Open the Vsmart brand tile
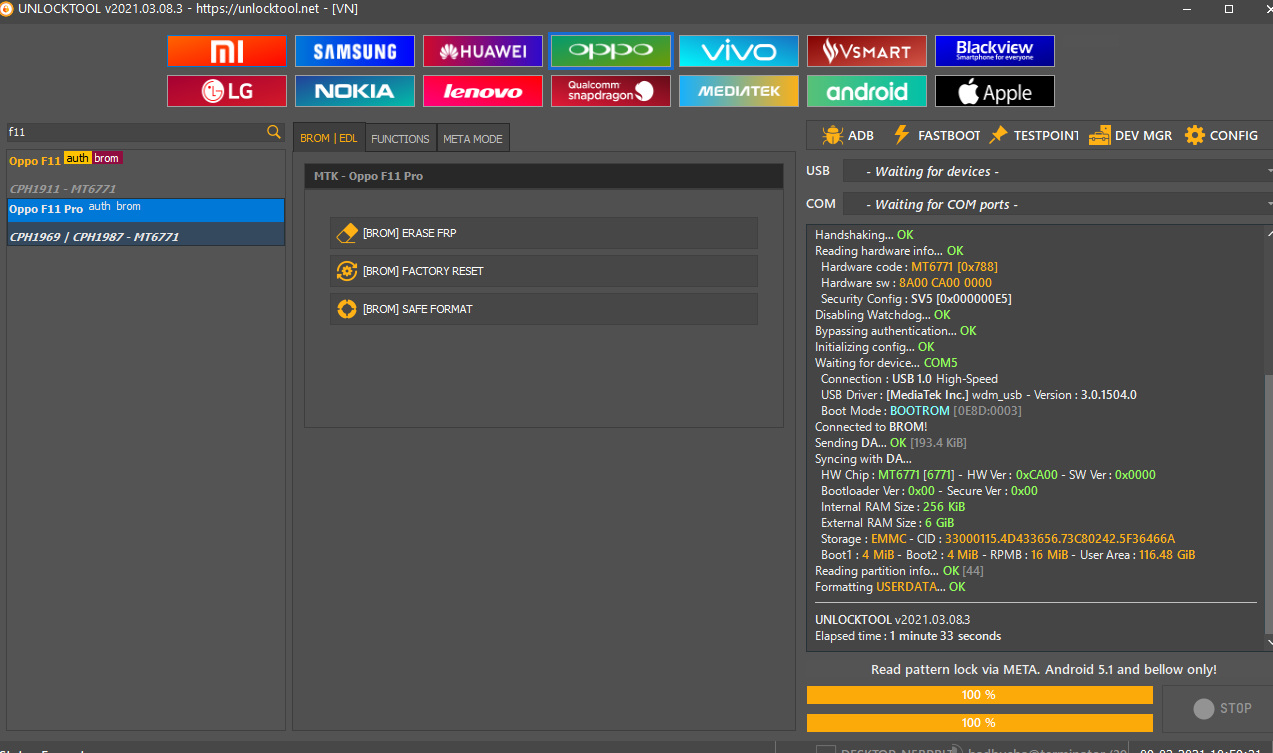 click(x=867, y=51)
